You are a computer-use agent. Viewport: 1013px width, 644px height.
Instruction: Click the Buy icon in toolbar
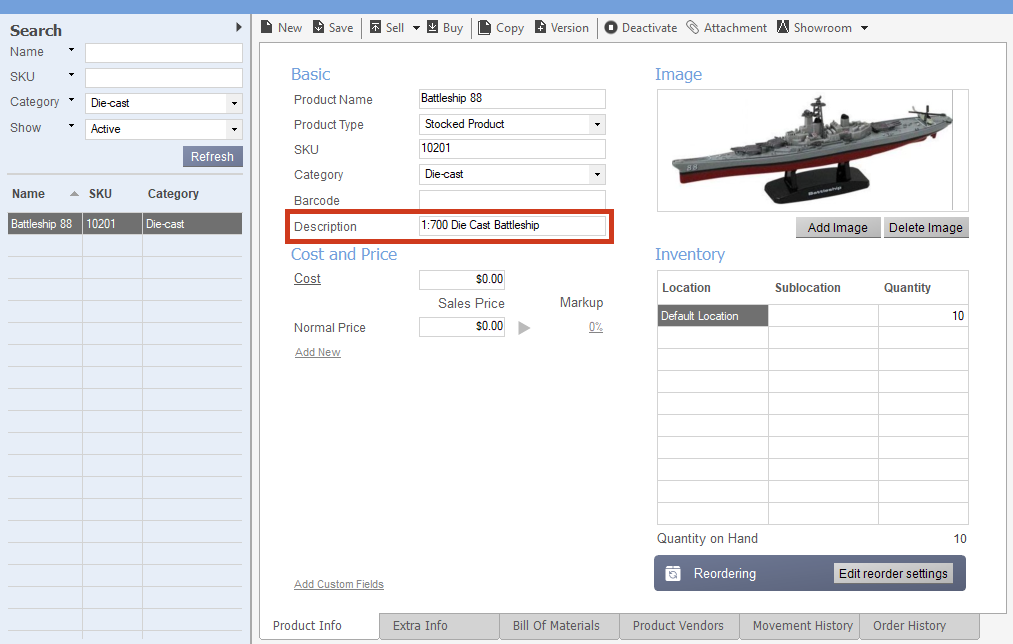[x=433, y=27]
